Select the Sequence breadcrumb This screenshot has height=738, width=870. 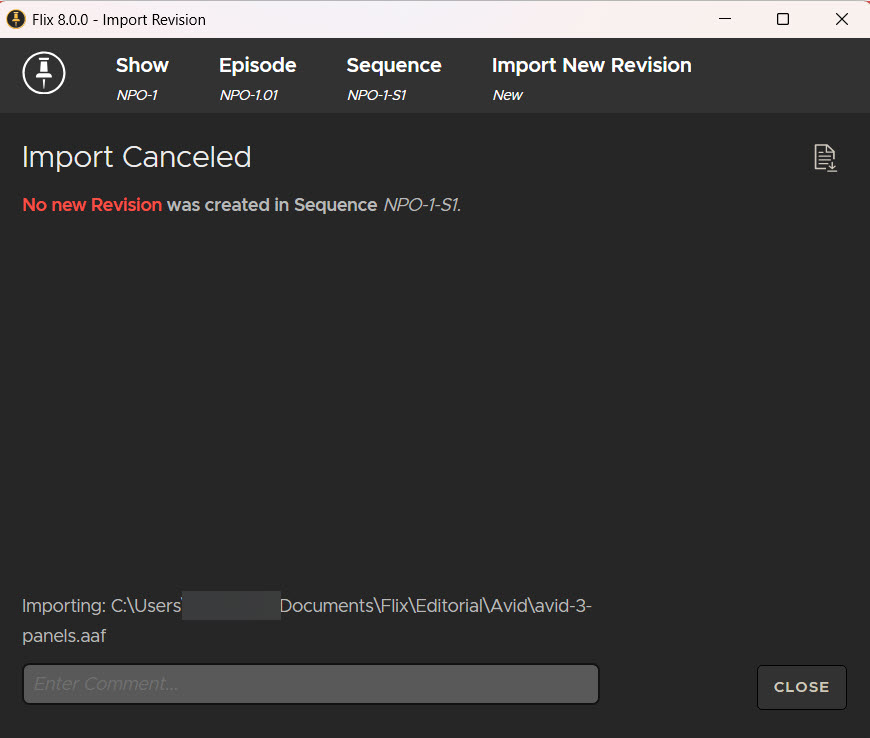click(x=393, y=66)
